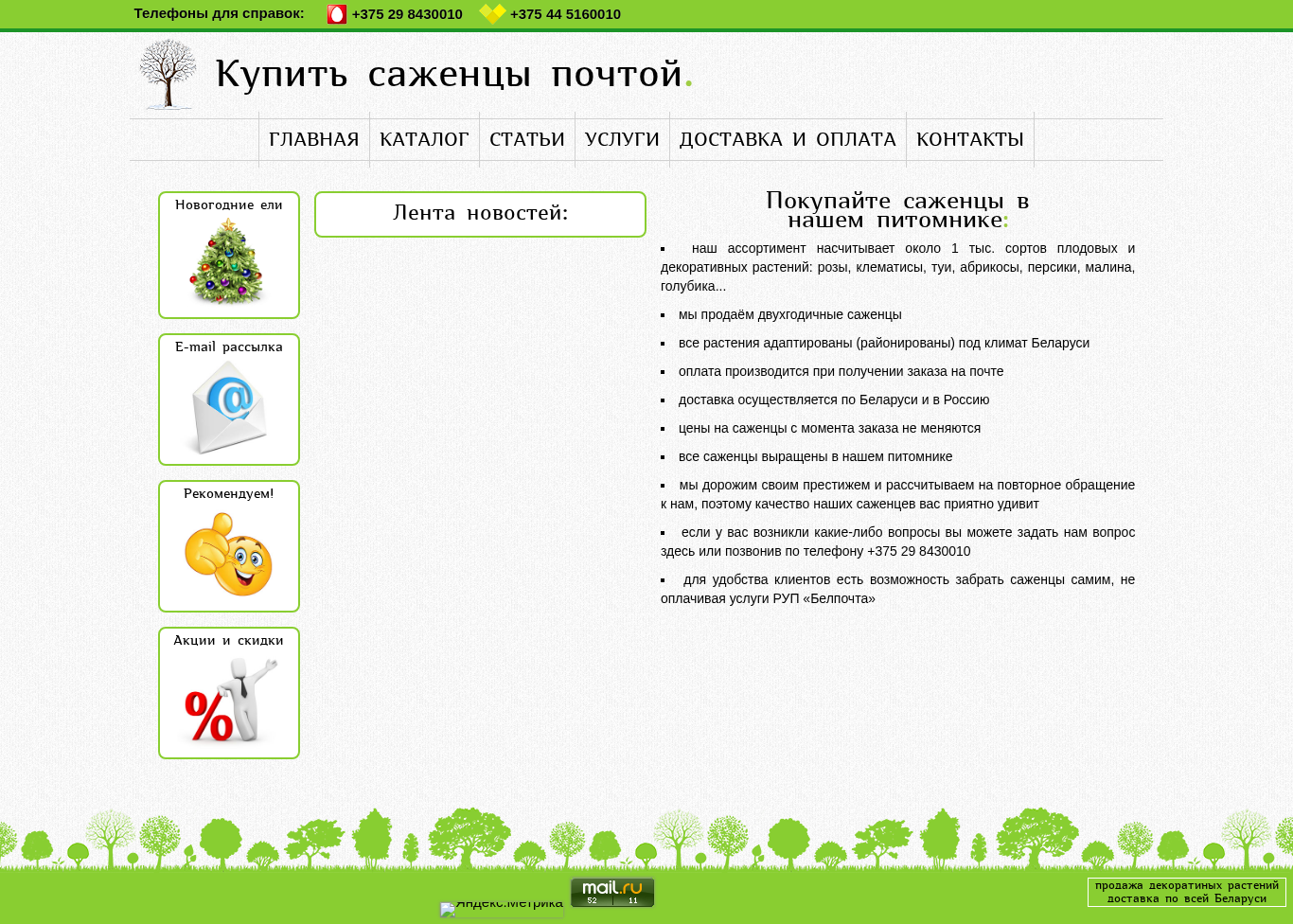This screenshot has height=924, width=1293.
Task: Go to the КАТАЛОГ section
Action: [424, 139]
